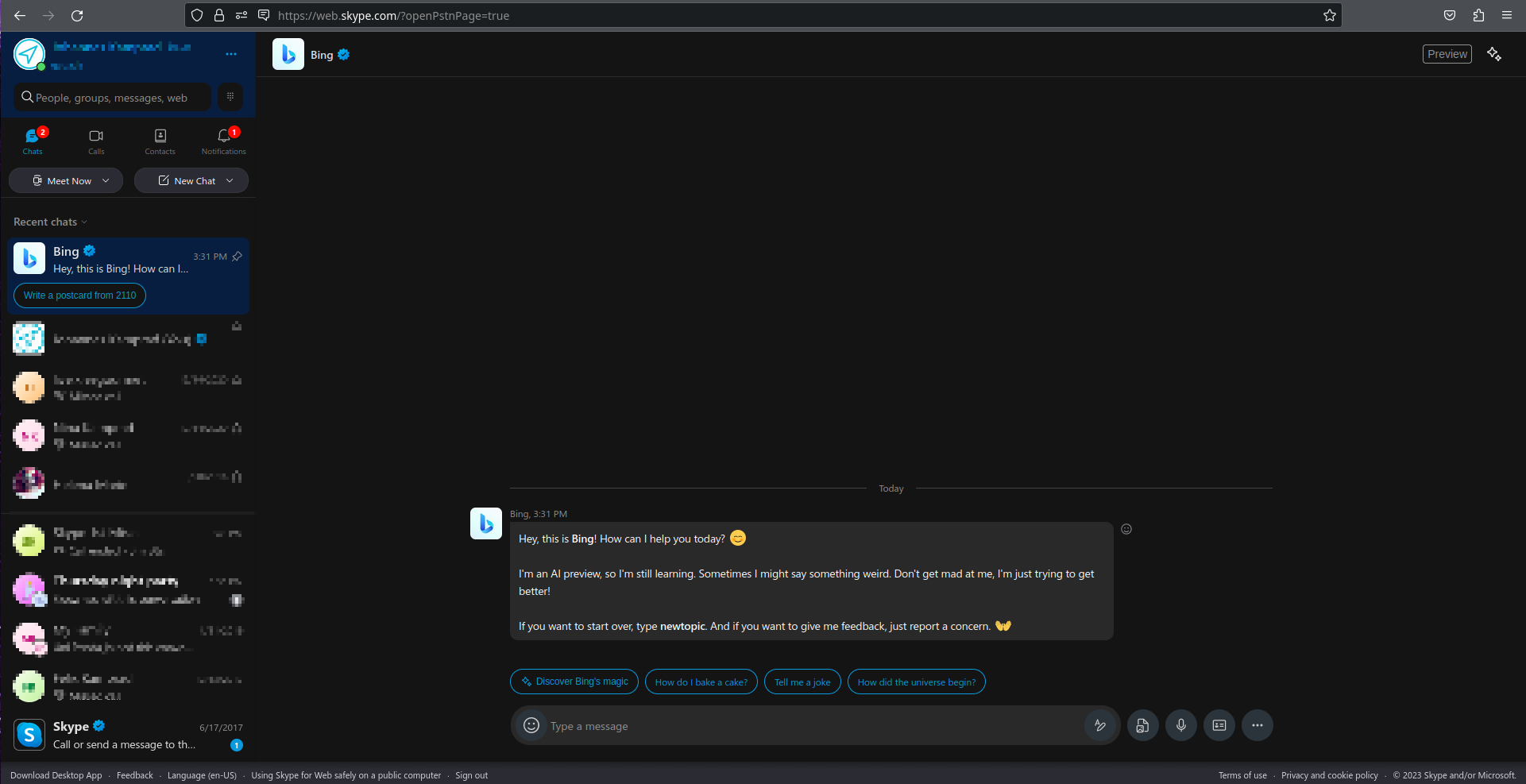The image size is (1526, 784).
Task: Open the more options menu beside profile
Action: tap(231, 54)
